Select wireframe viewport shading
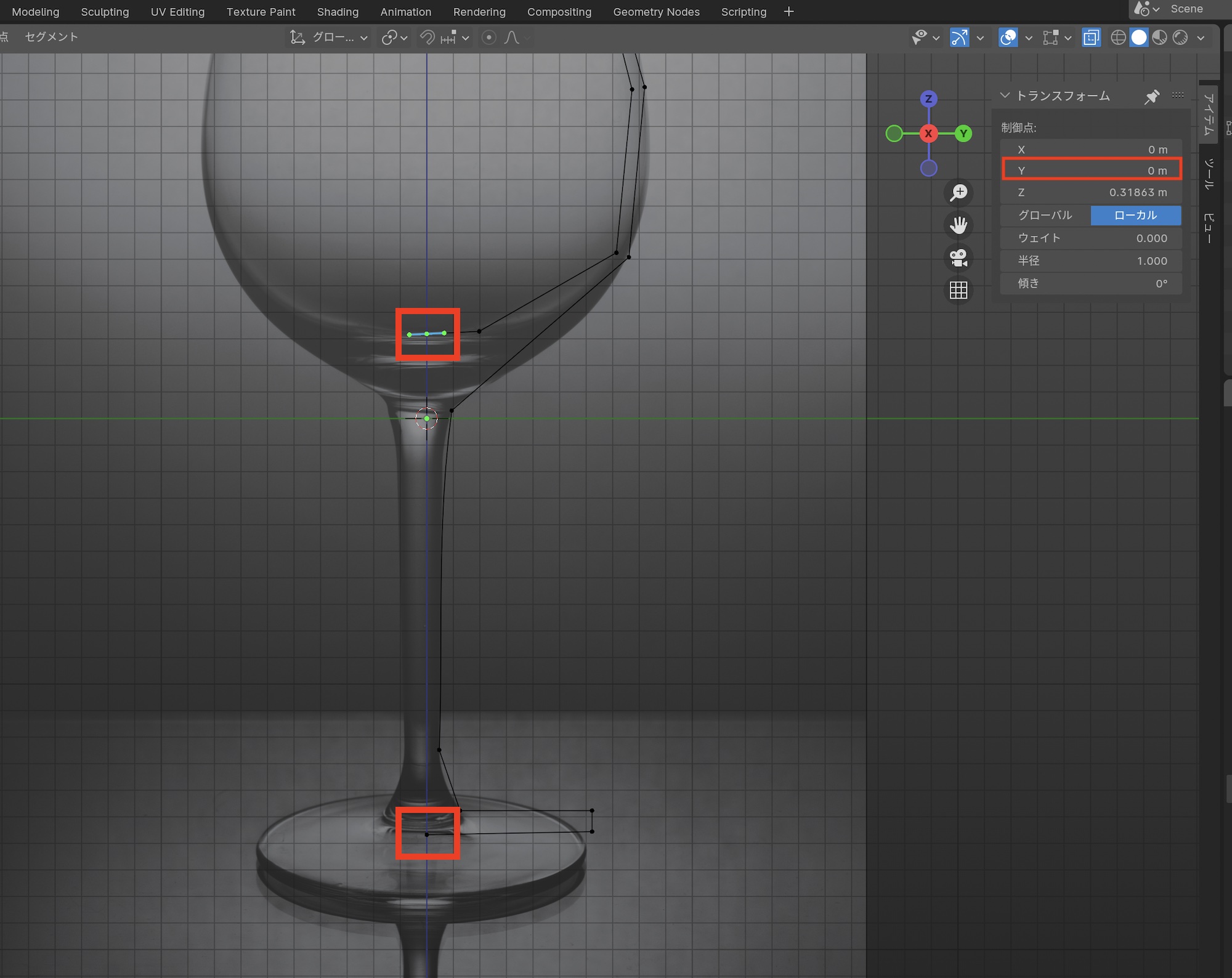 coord(1118,38)
